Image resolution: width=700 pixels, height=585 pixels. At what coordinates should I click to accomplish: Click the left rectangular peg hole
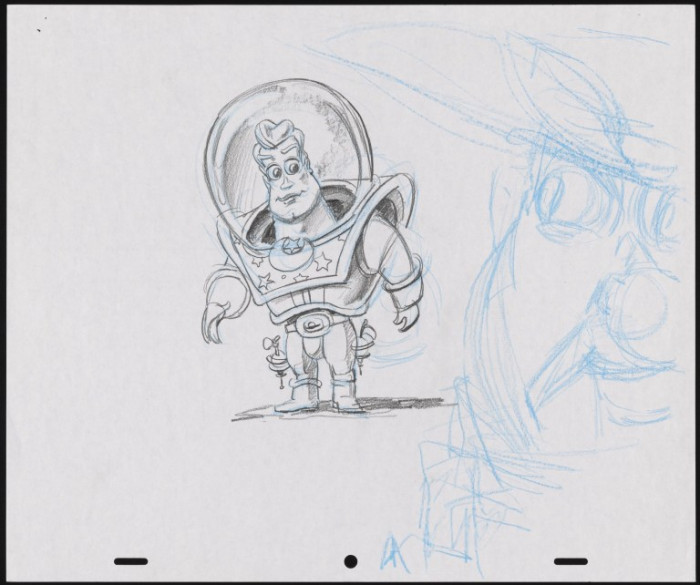pos(131,560)
